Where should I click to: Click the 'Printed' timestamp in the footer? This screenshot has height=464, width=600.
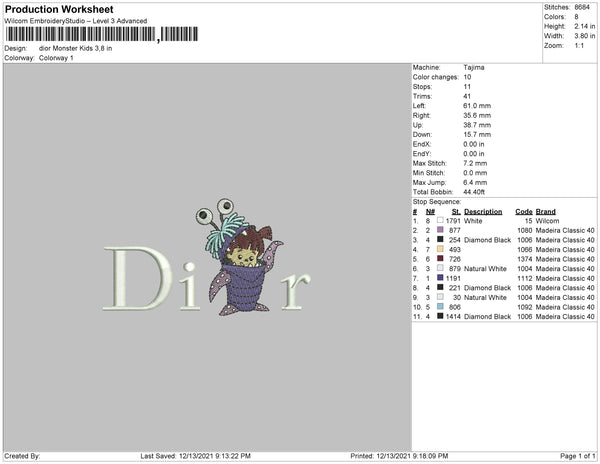[399, 456]
